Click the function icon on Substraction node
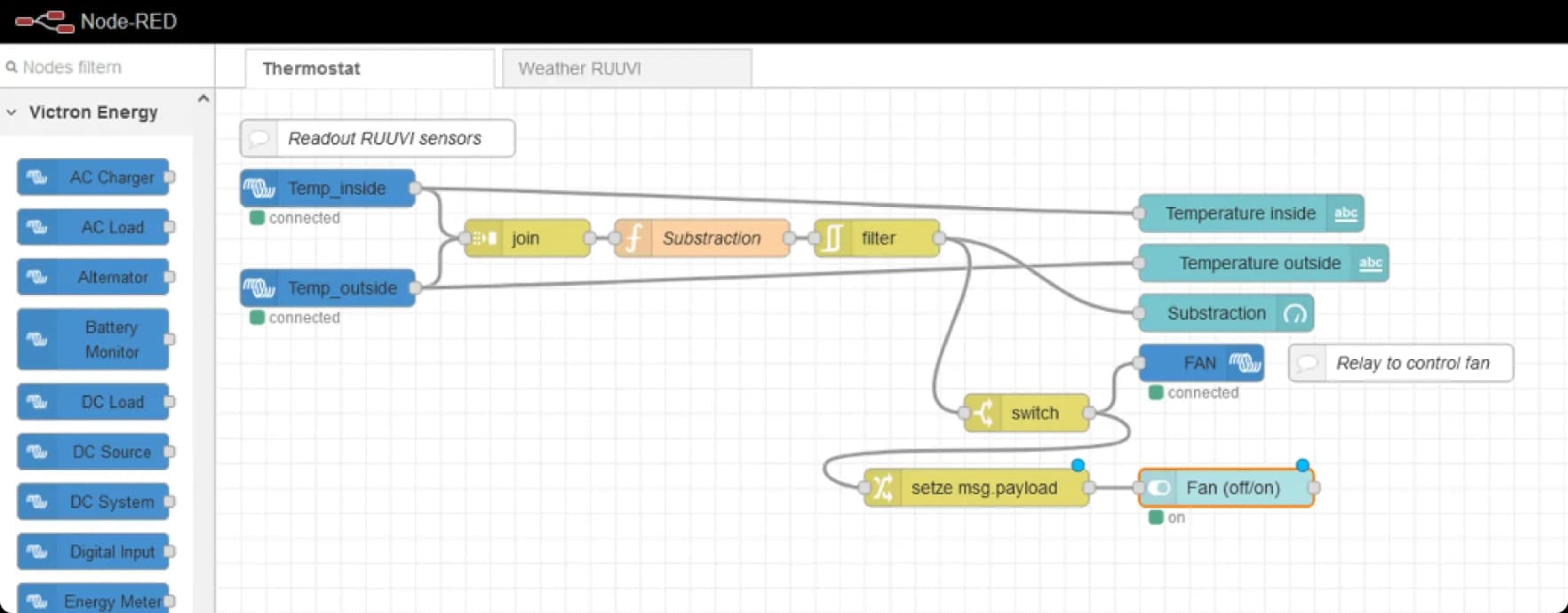 (633, 238)
